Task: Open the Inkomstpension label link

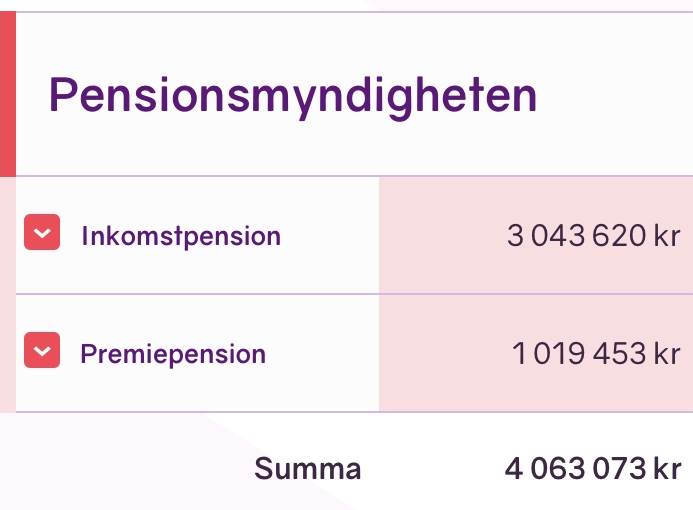Action: click(181, 237)
